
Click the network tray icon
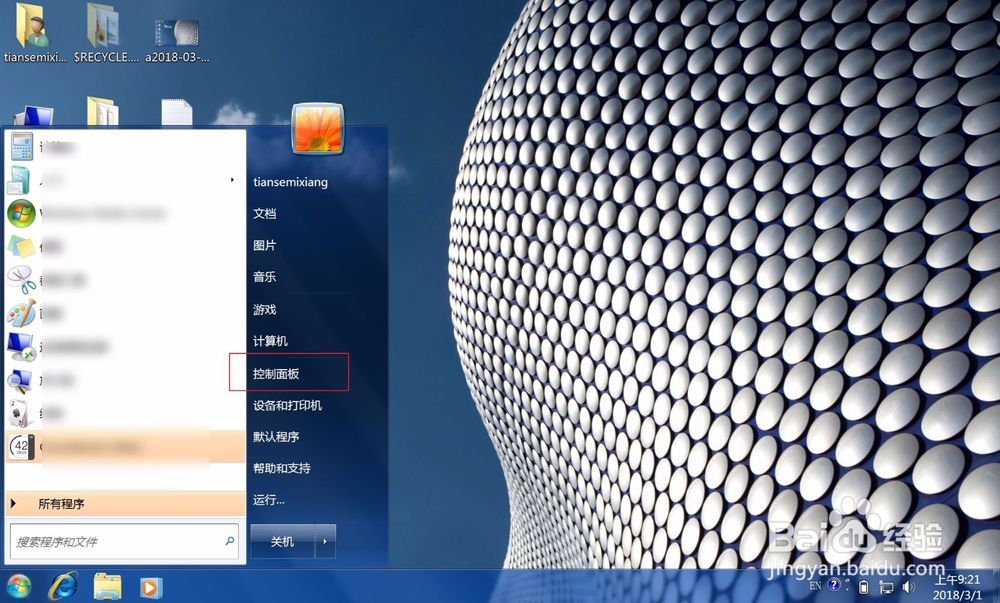click(x=886, y=586)
